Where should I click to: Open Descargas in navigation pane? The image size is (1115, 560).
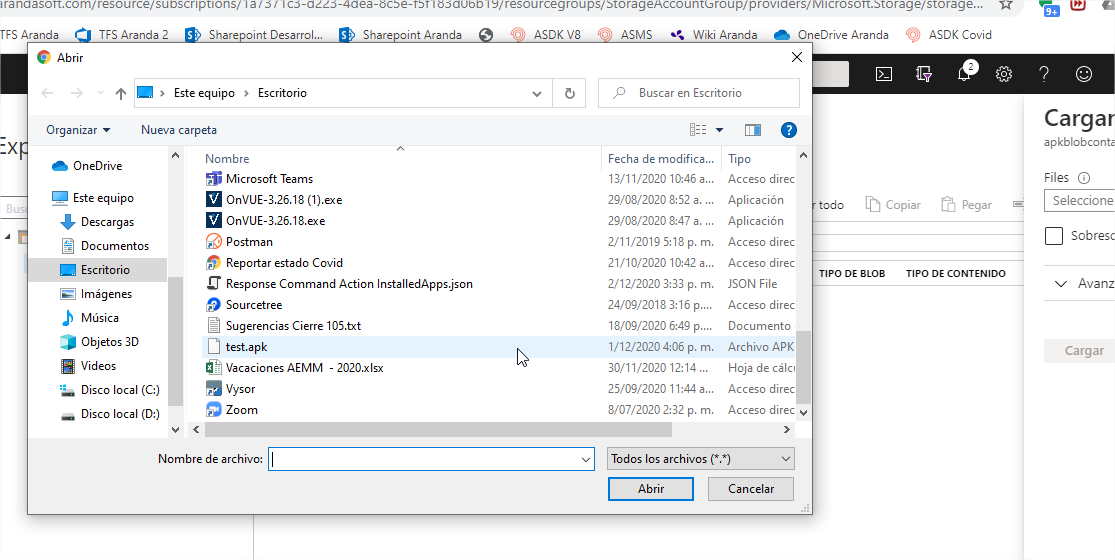pos(97,222)
